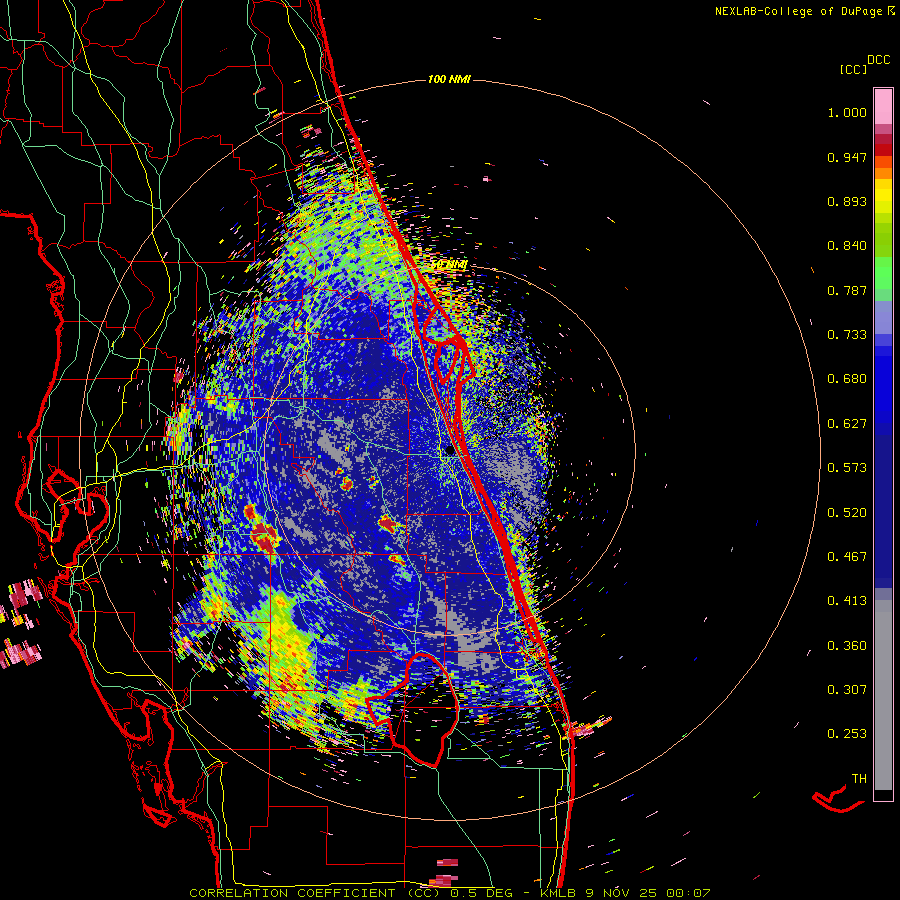This screenshot has height=900, width=900.
Task: Click the 0.253 scale value
Action: point(847,734)
